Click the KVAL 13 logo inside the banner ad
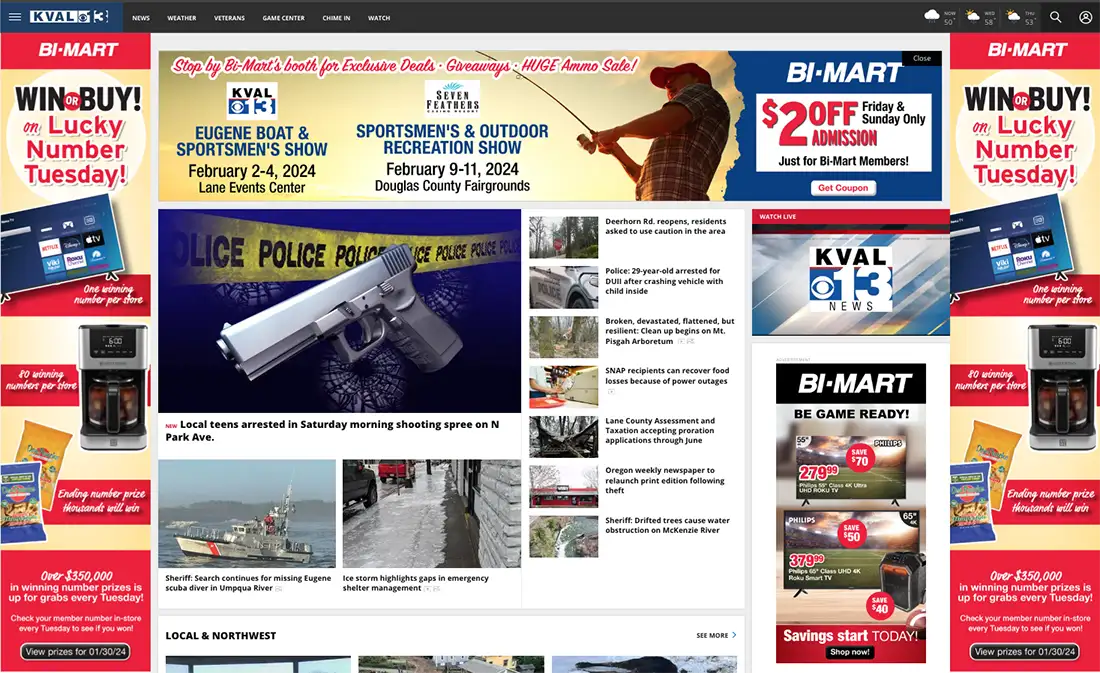Screen dimensions: 1100x673 [252, 100]
